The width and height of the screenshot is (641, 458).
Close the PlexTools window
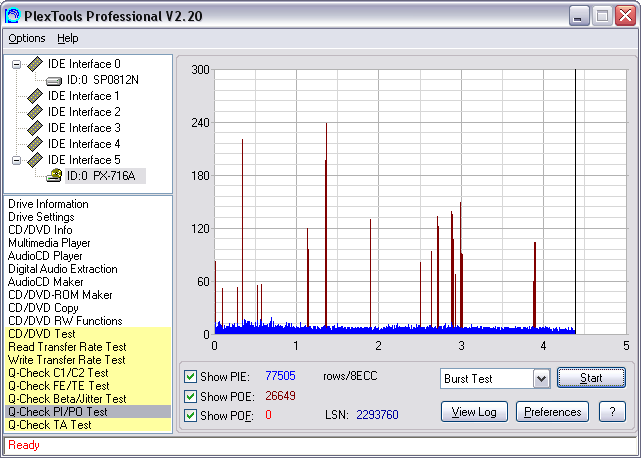click(x=625, y=16)
